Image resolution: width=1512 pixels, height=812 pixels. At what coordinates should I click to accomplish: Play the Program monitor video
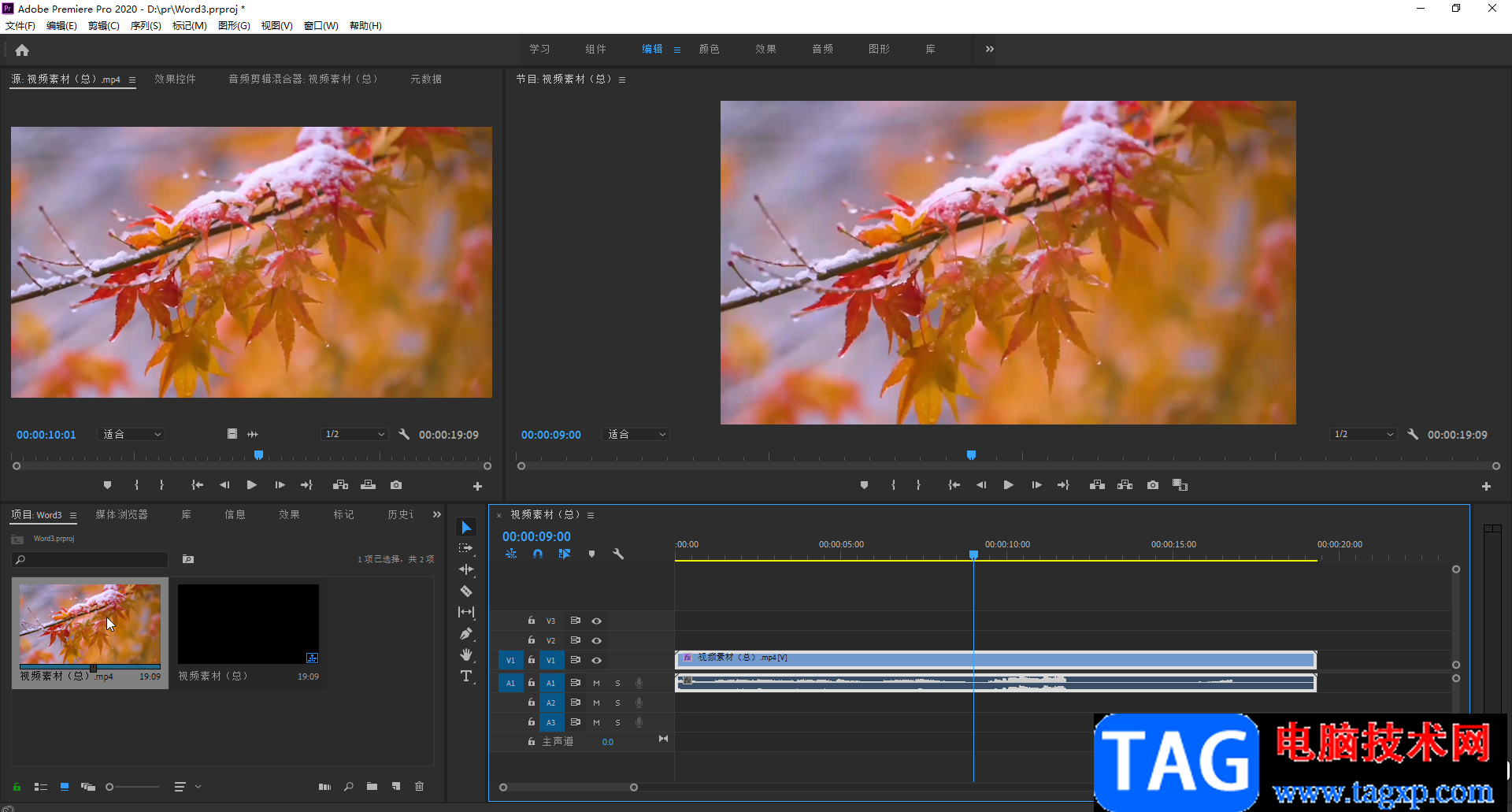tap(1008, 485)
